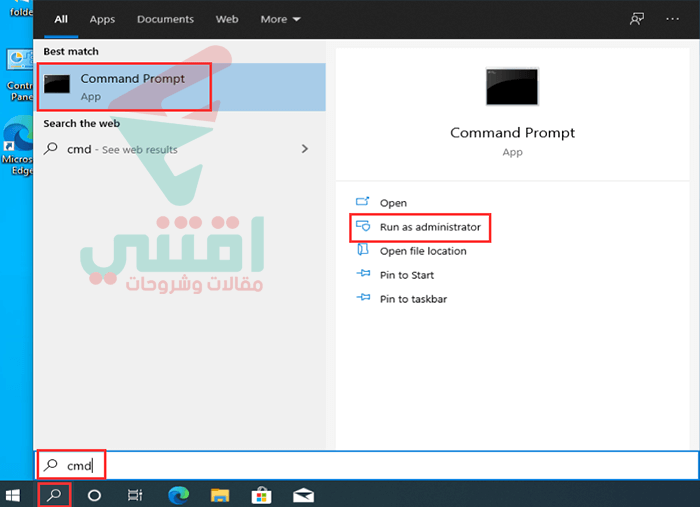Switch to the Apps search tab
Image resolution: width=700 pixels, height=507 pixels.
(x=102, y=19)
